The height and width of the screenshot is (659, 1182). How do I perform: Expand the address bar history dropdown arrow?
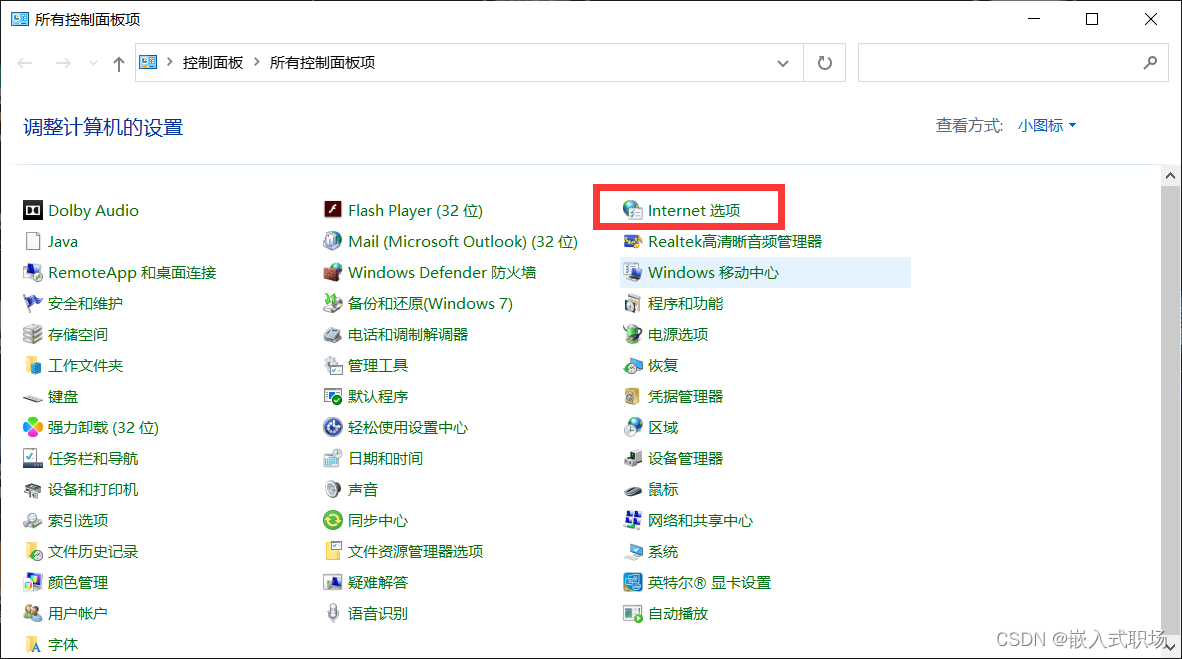(x=782, y=63)
